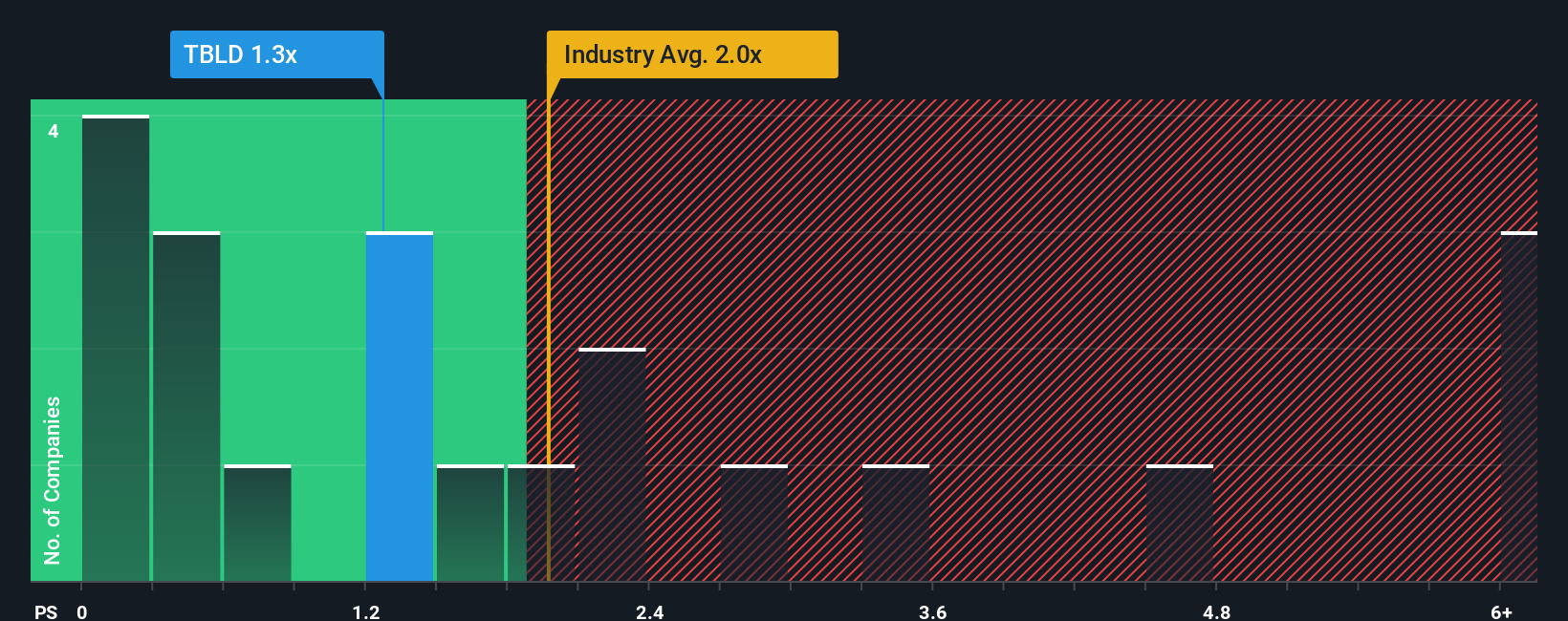Viewport: 1568px width, 621px height.
Task: Click the x-axis label 3.6
Action: 933,612
